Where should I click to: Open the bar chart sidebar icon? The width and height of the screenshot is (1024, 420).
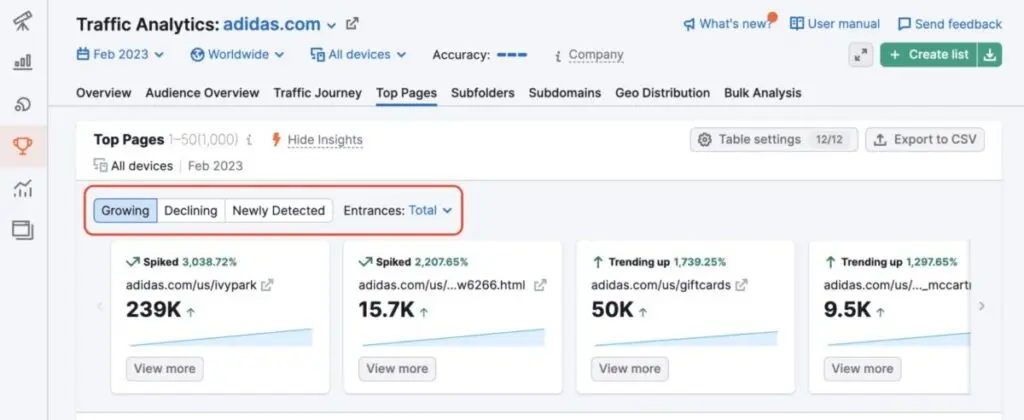click(22, 63)
